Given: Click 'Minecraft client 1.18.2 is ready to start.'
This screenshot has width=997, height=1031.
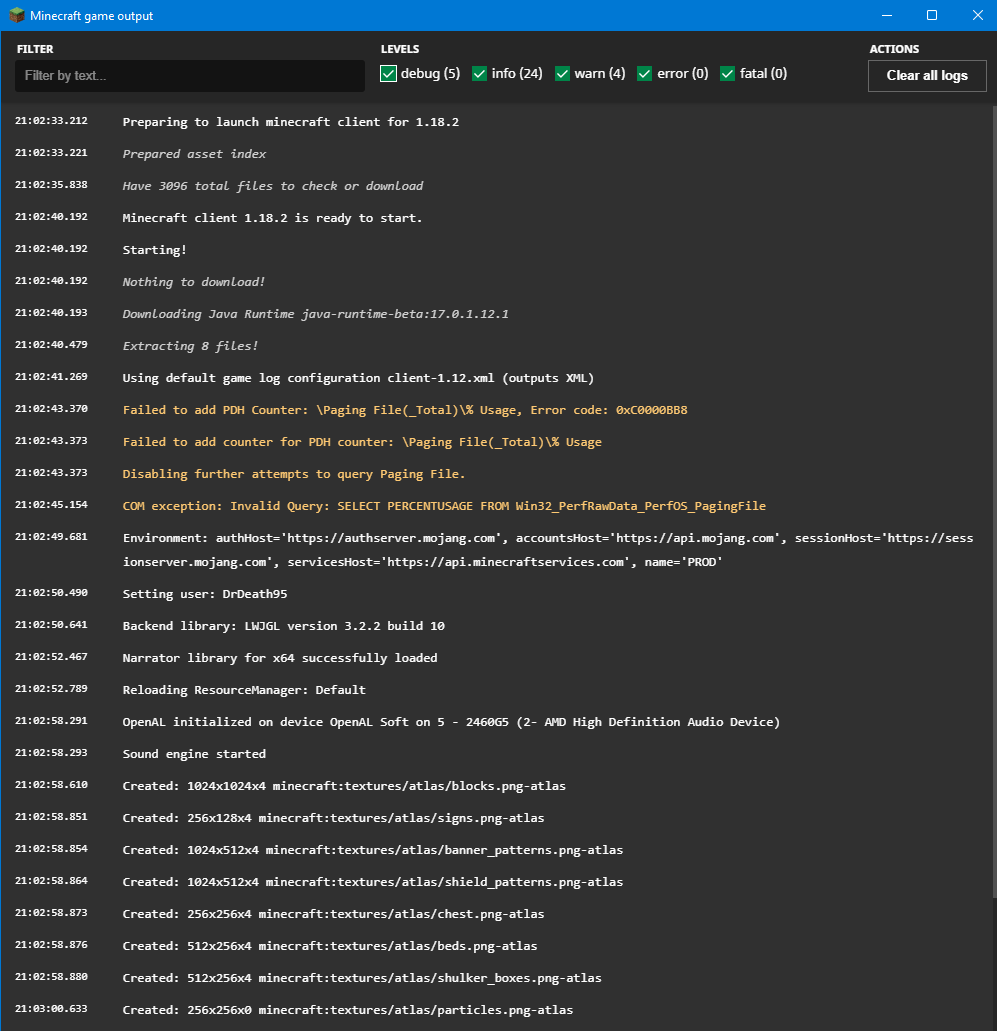Looking at the screenshot, I should point(272,218).
